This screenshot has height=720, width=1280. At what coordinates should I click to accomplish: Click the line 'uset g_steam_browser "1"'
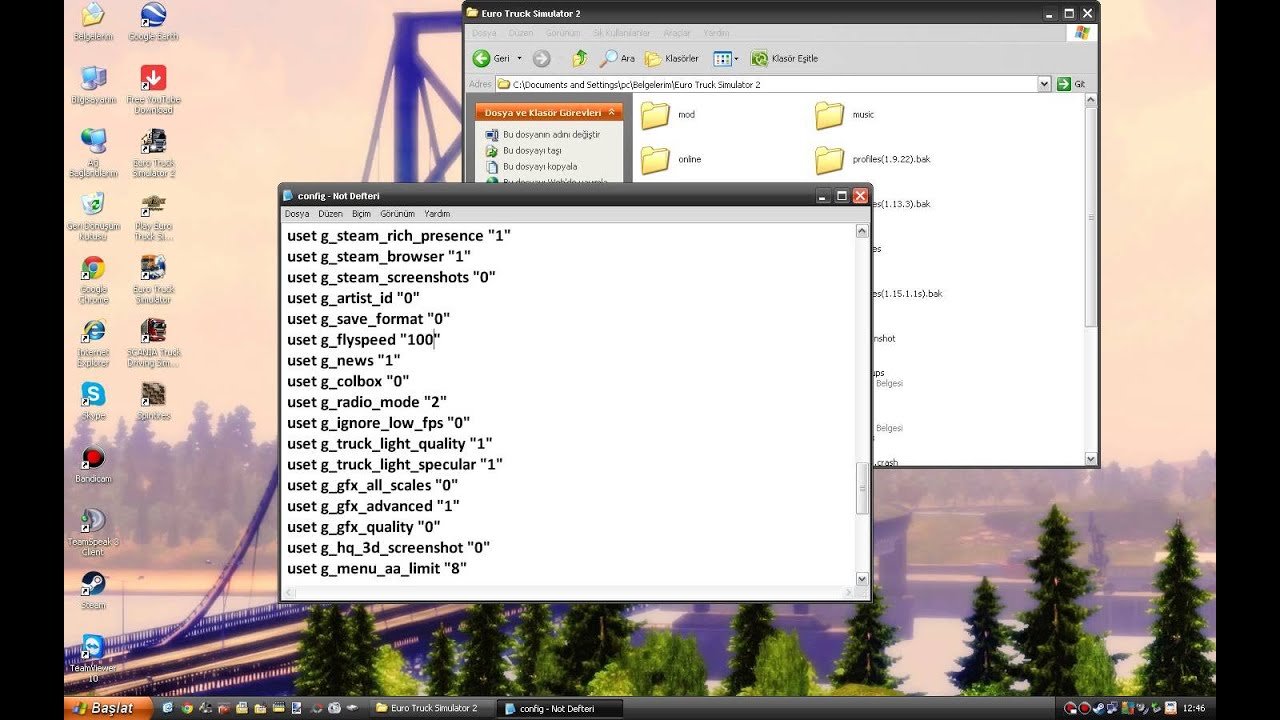coord(379,256)
